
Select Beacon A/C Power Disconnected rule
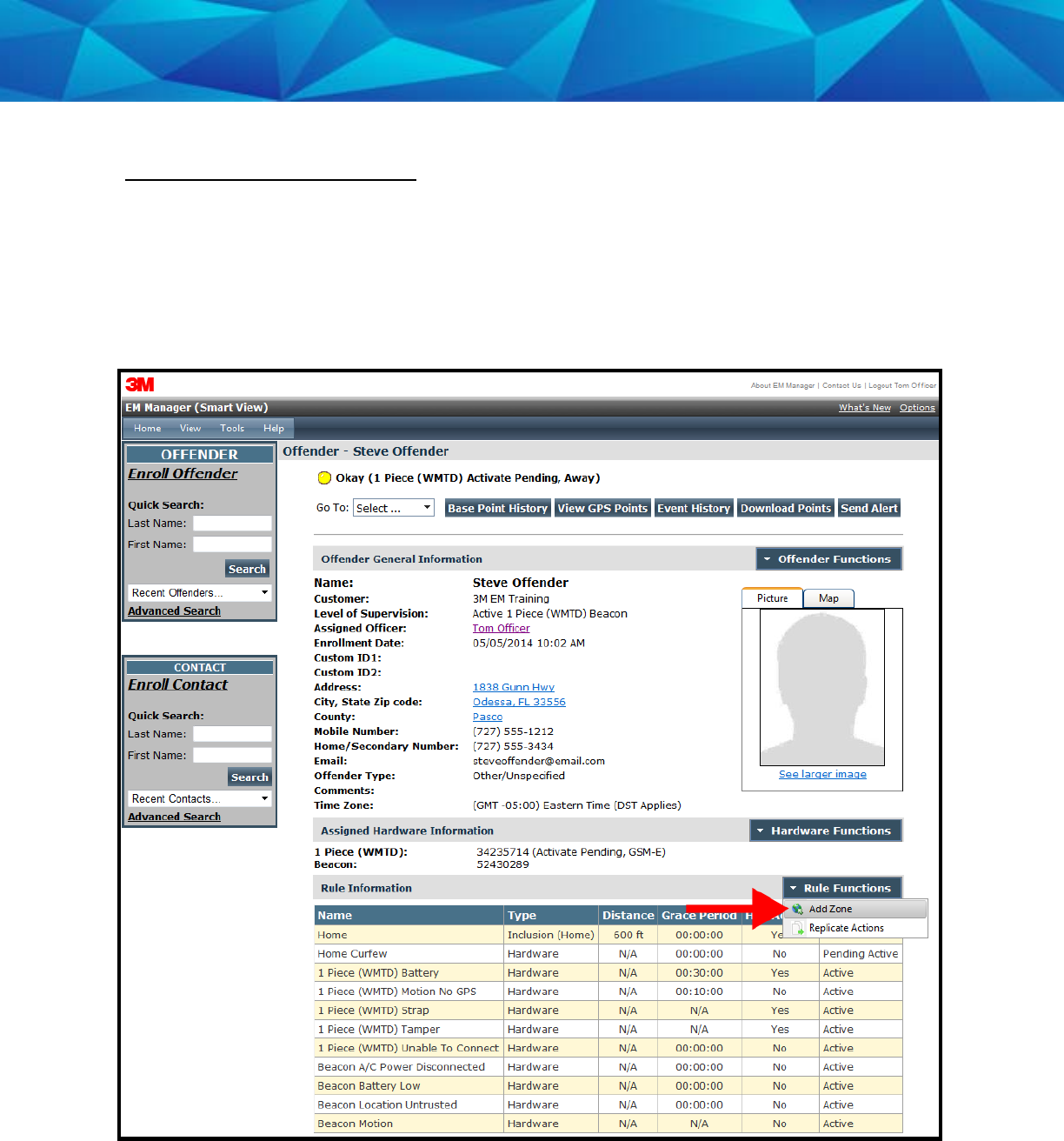pyautogui.click(x=401, y=1067)
